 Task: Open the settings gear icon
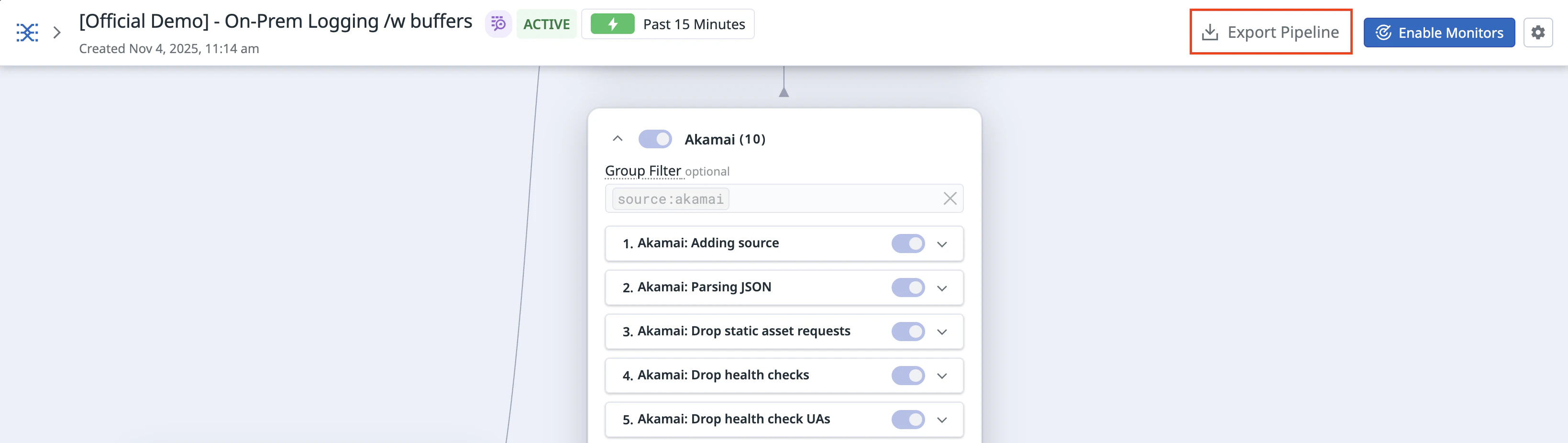pyautogui.click(x=1537, y=32)
